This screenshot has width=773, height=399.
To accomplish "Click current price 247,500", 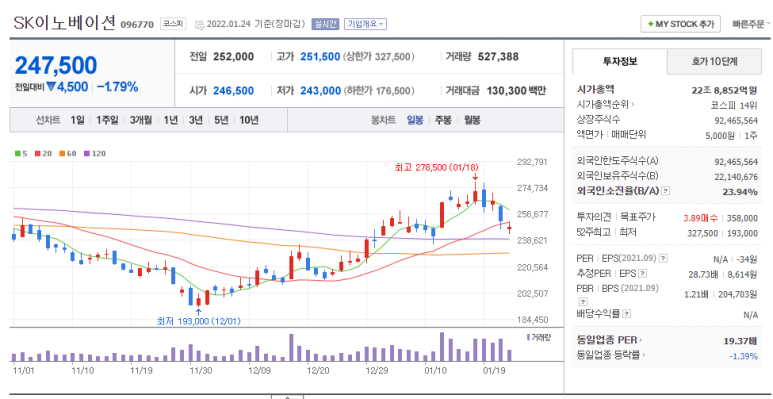I will coord(56,66).
